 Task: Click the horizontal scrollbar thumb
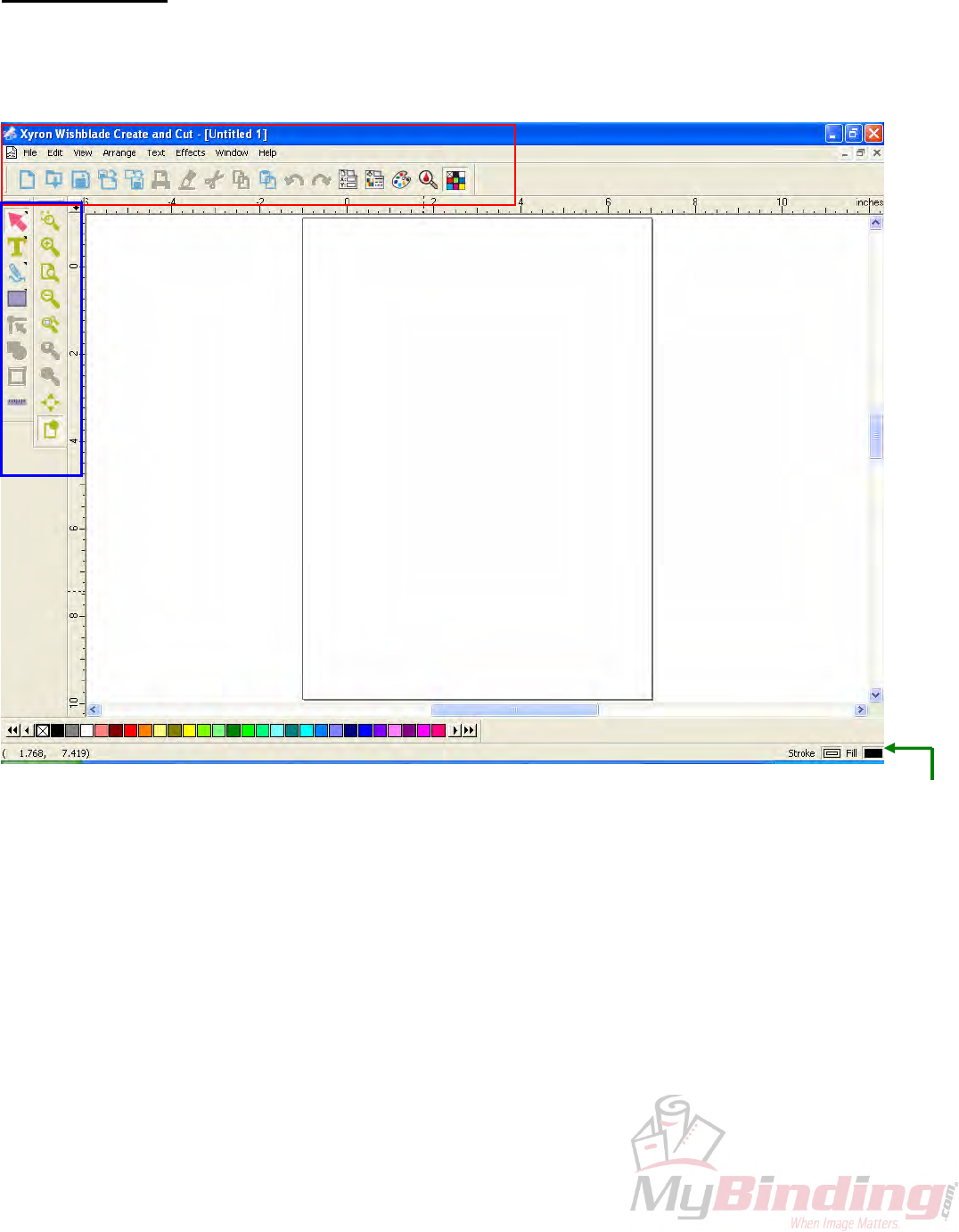click(x=514, y=710)
